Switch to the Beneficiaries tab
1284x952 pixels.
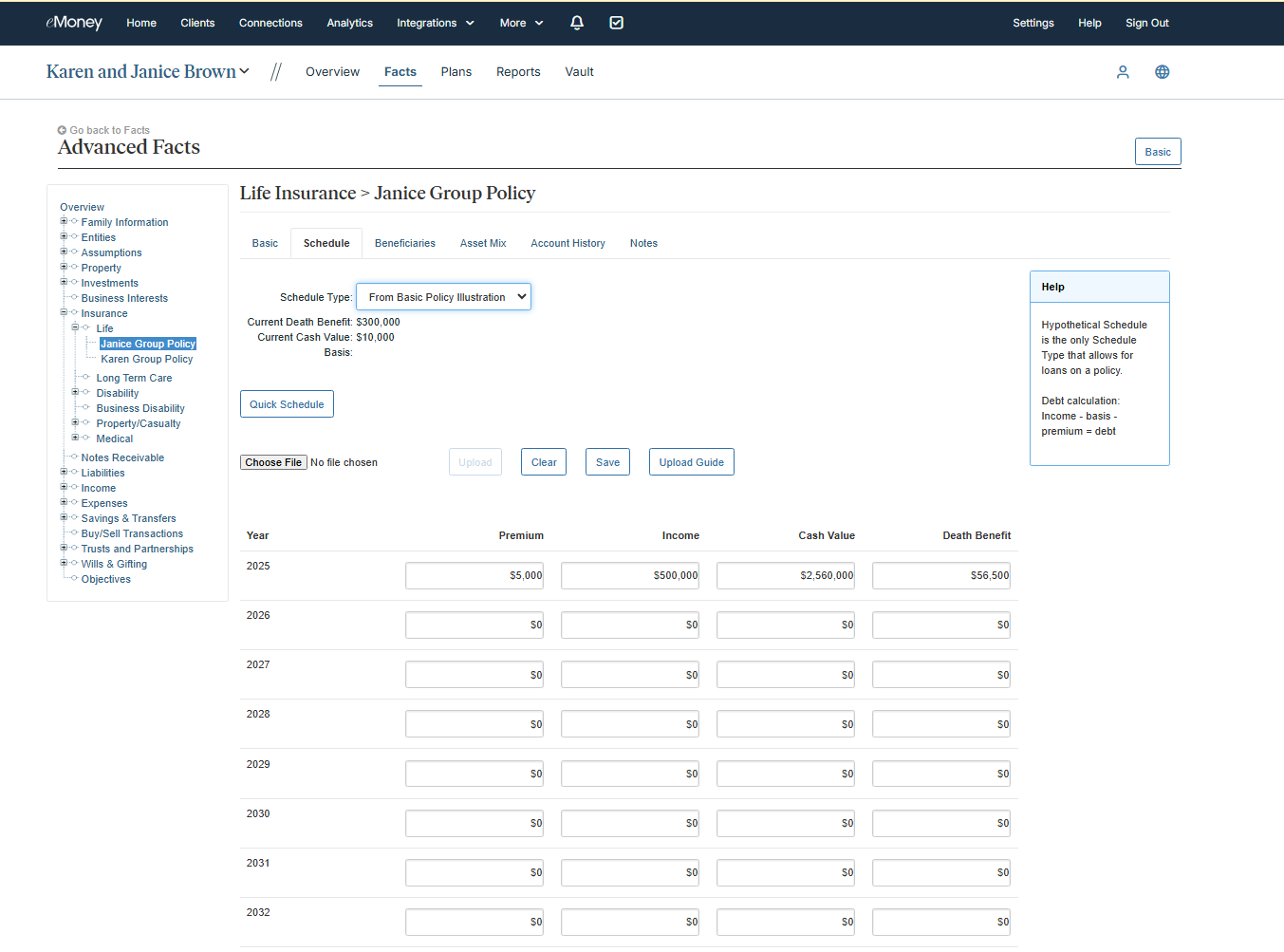click(x=404, y=243)
